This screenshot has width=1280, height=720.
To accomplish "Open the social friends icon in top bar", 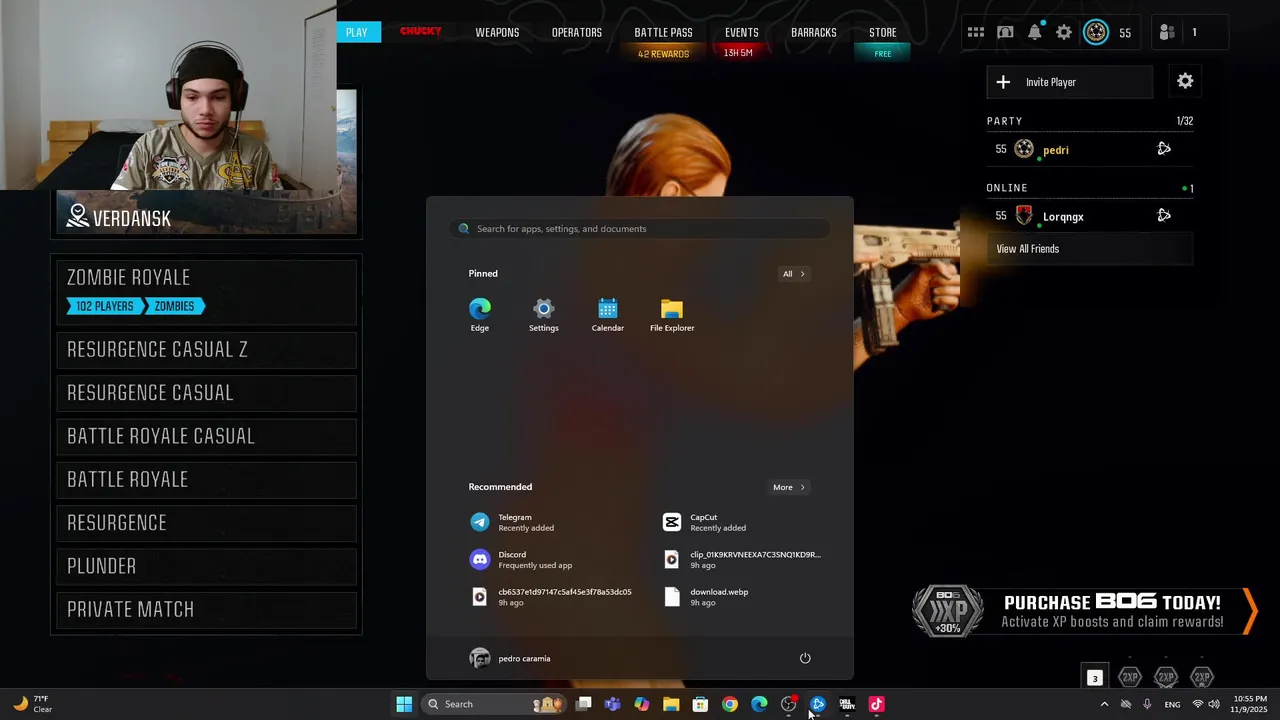I will pos(1166,33).
